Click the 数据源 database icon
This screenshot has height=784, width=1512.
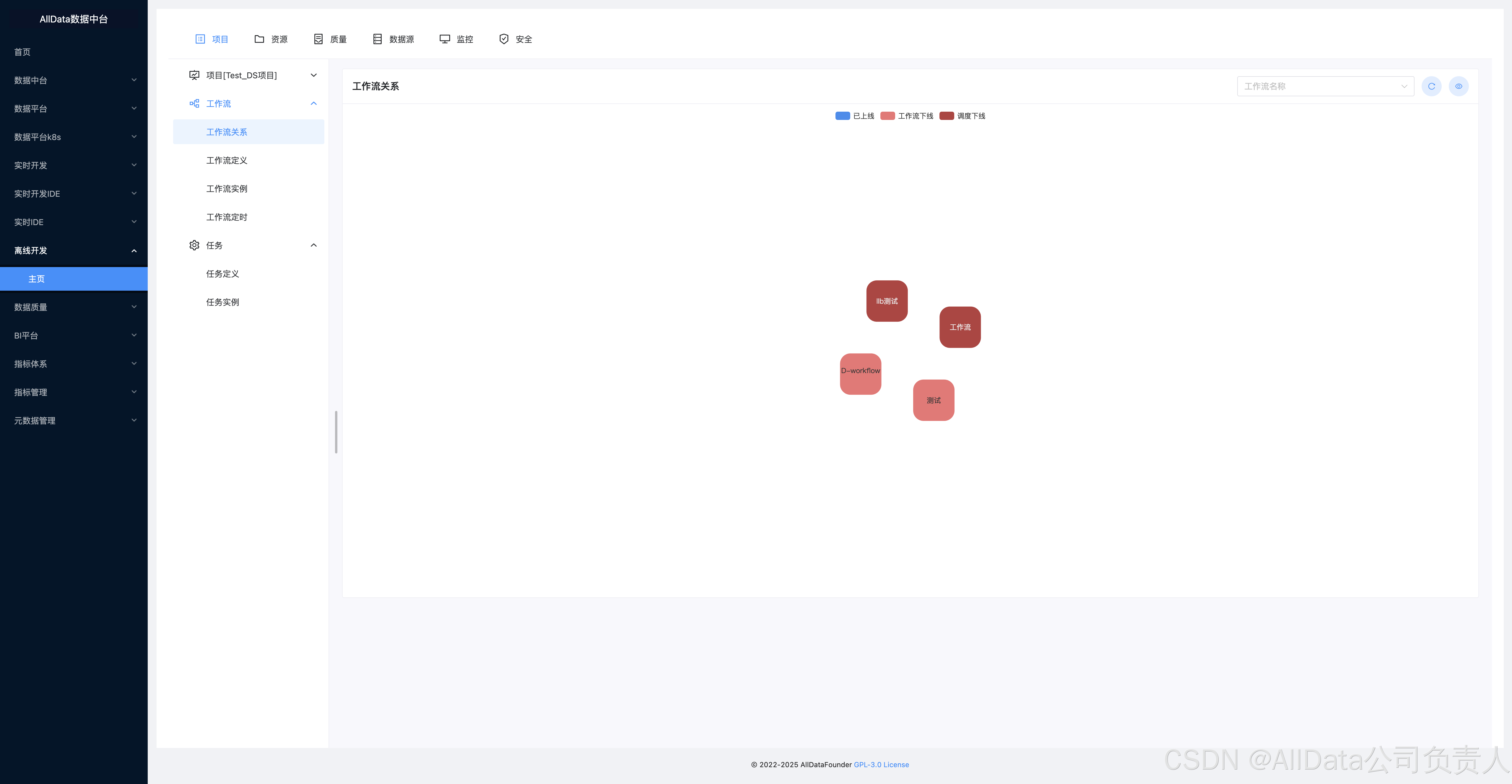pos(378,39)
